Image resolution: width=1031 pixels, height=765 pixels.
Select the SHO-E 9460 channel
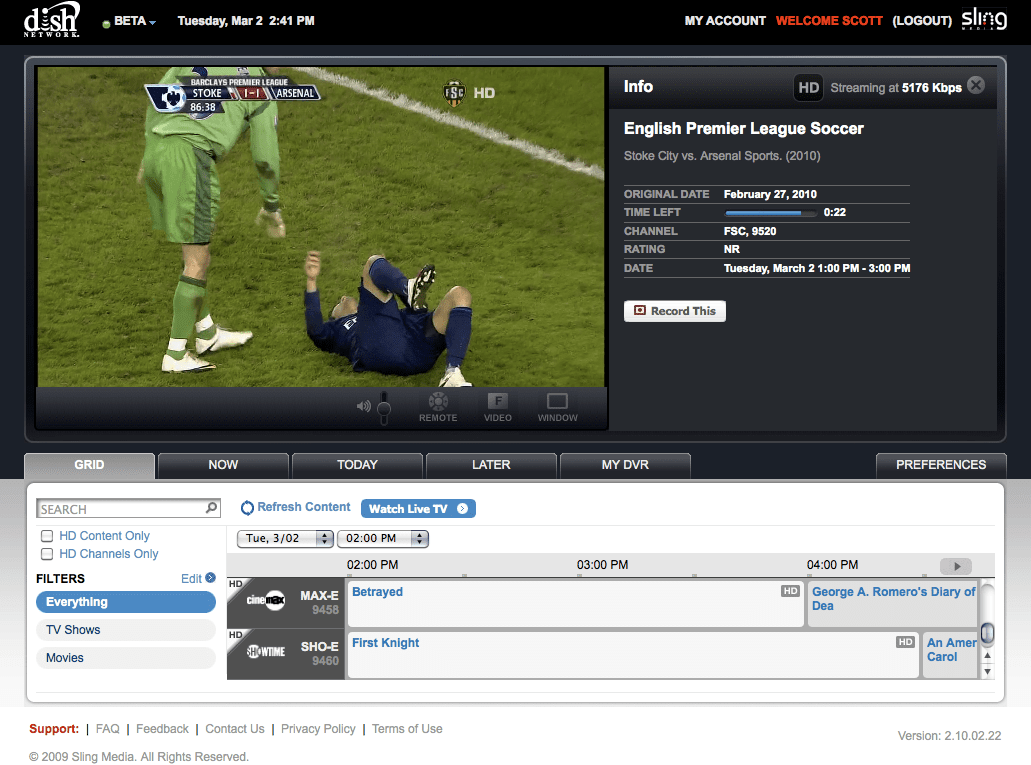pyautogui.click(x=286, y=654)
